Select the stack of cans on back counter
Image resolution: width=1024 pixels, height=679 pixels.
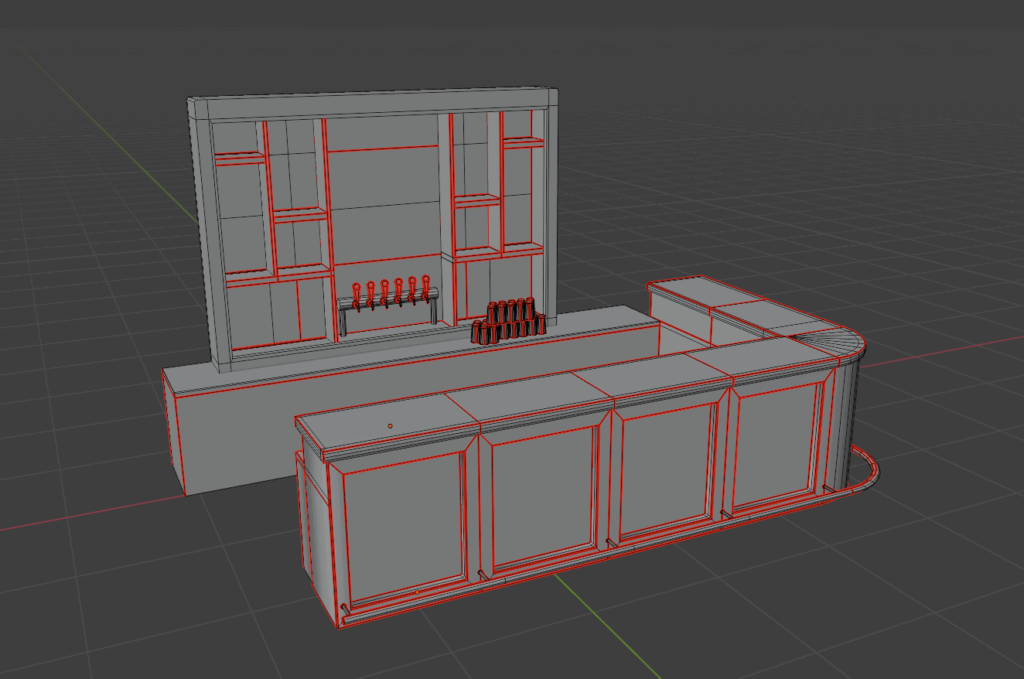pos(510,319)
